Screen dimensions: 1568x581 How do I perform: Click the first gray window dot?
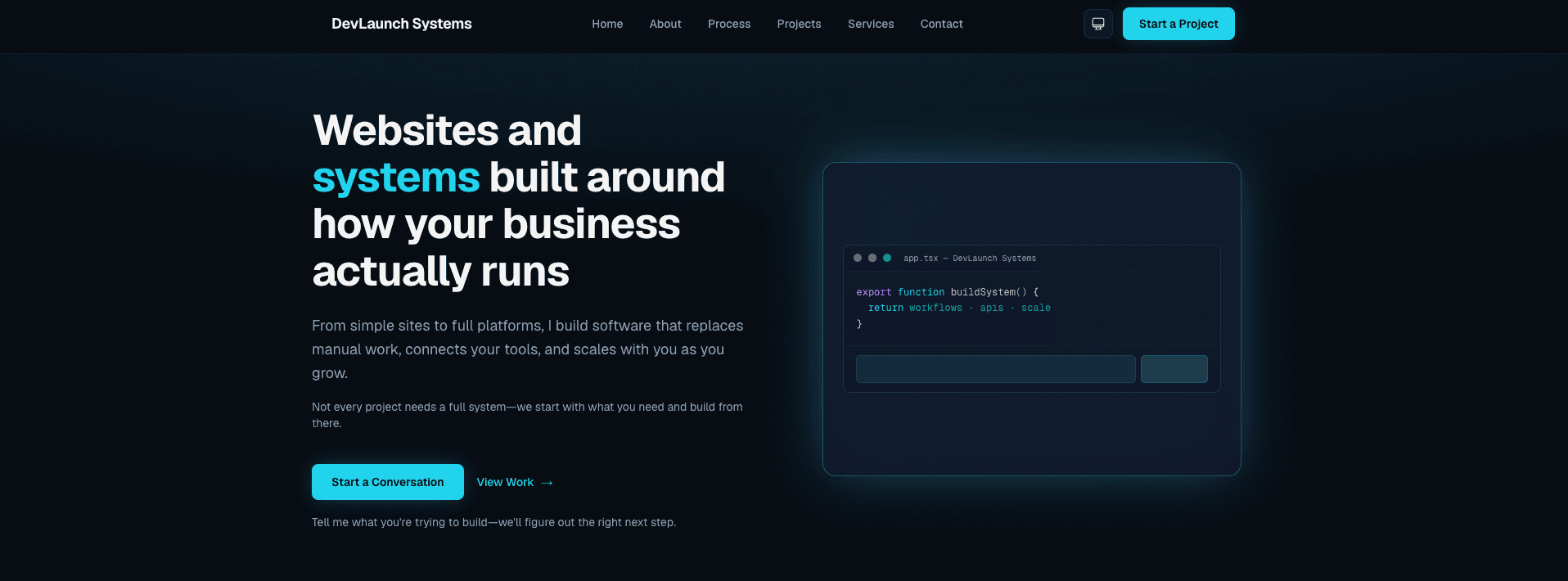pyautogui.click(x=858, y=258)
